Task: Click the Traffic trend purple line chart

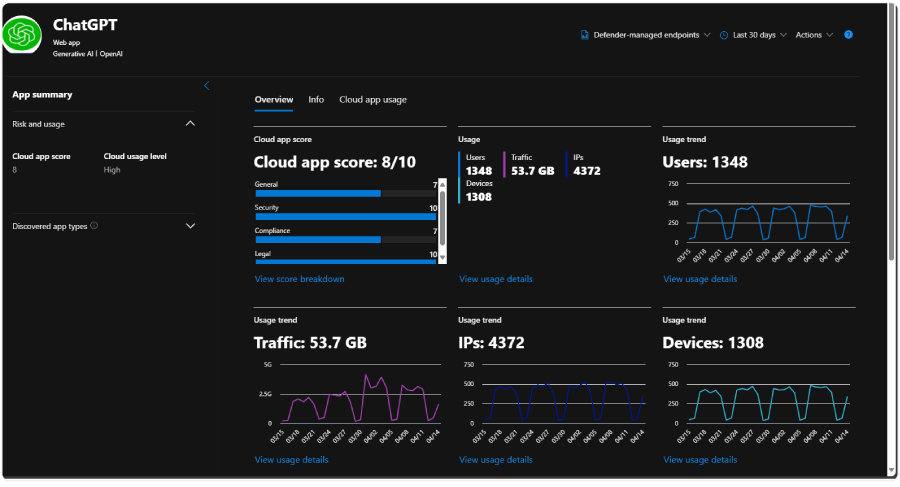Action: (360, 399)
